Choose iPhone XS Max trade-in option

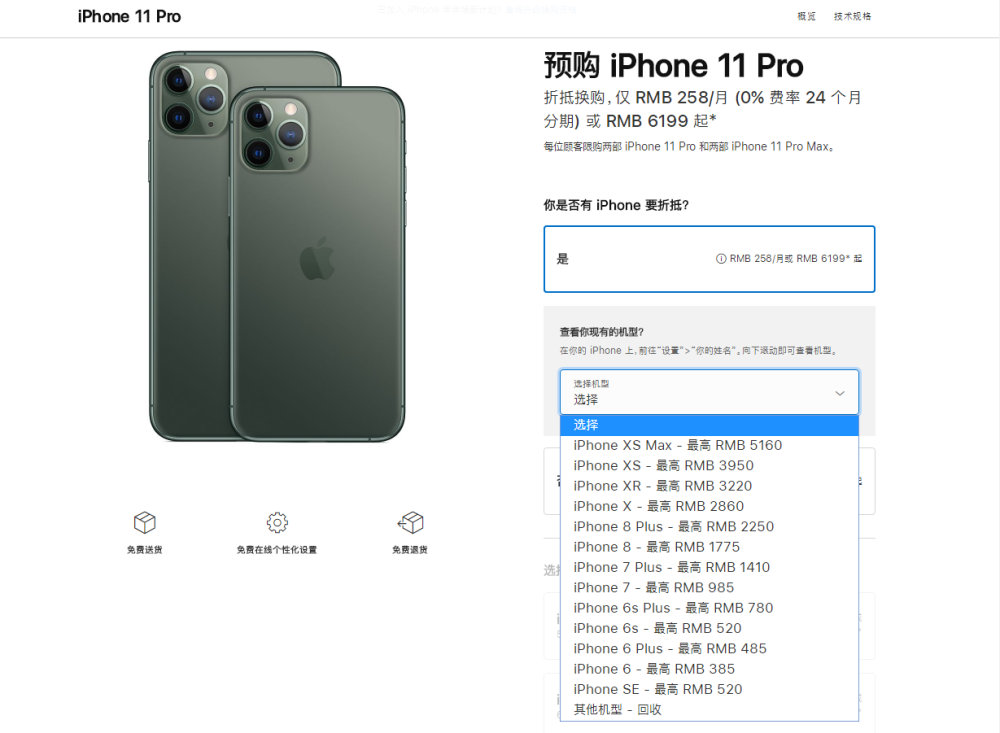click(709, 445)
